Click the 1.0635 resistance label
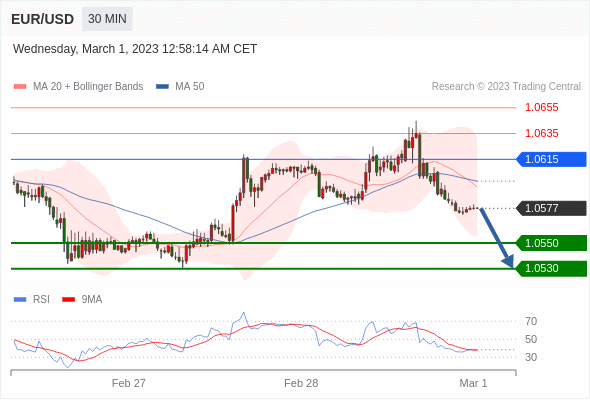590x400 pixels. coord(541,133)
